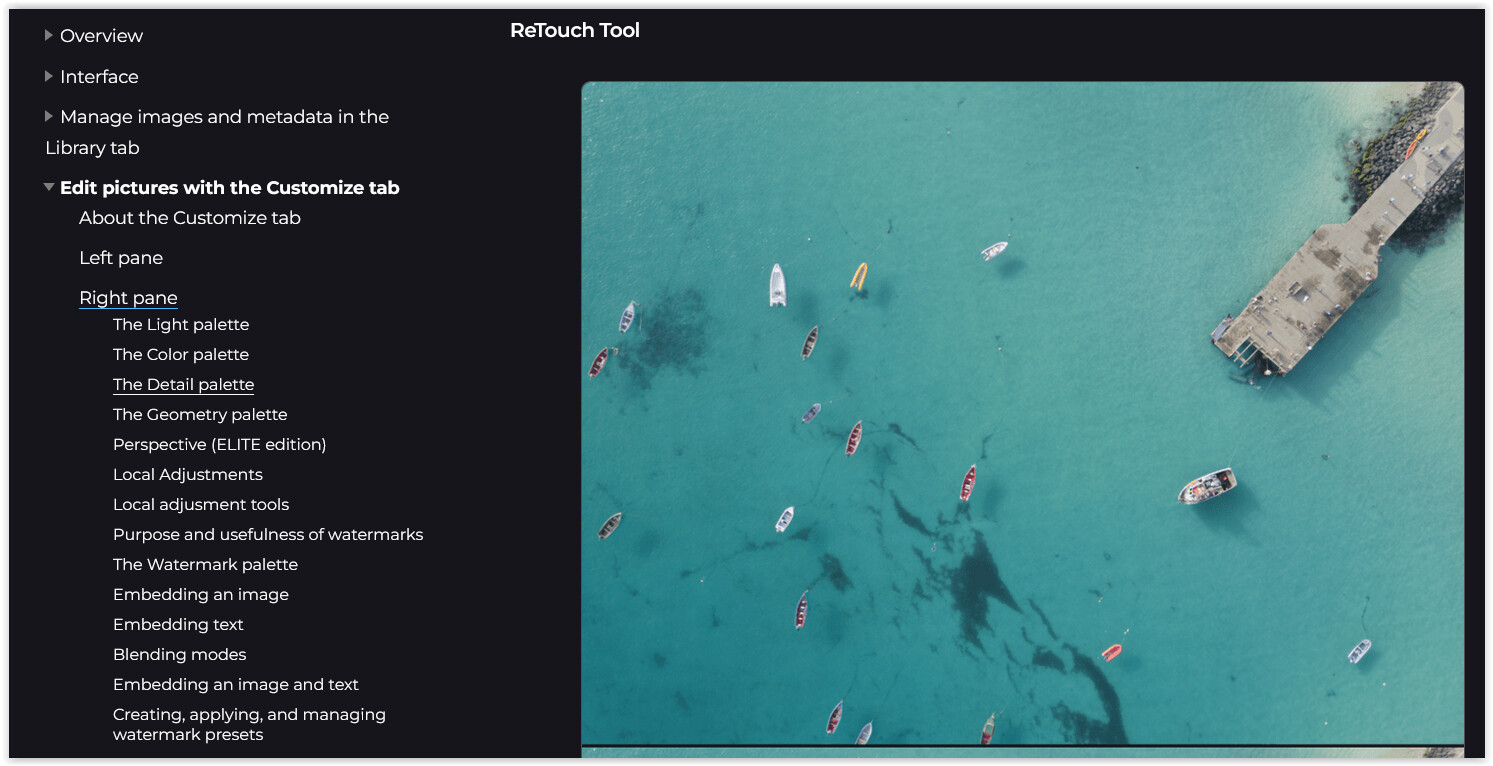1493x766 pixels.
Task: Expand Manage images and metadata section
Action: pos(49,116)
